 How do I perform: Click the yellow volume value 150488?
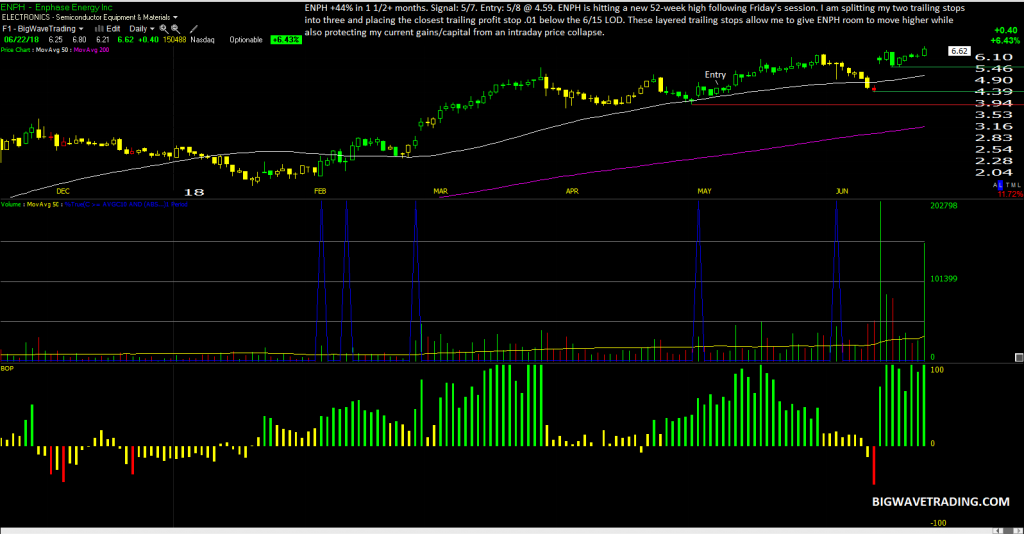click(174, 40)
